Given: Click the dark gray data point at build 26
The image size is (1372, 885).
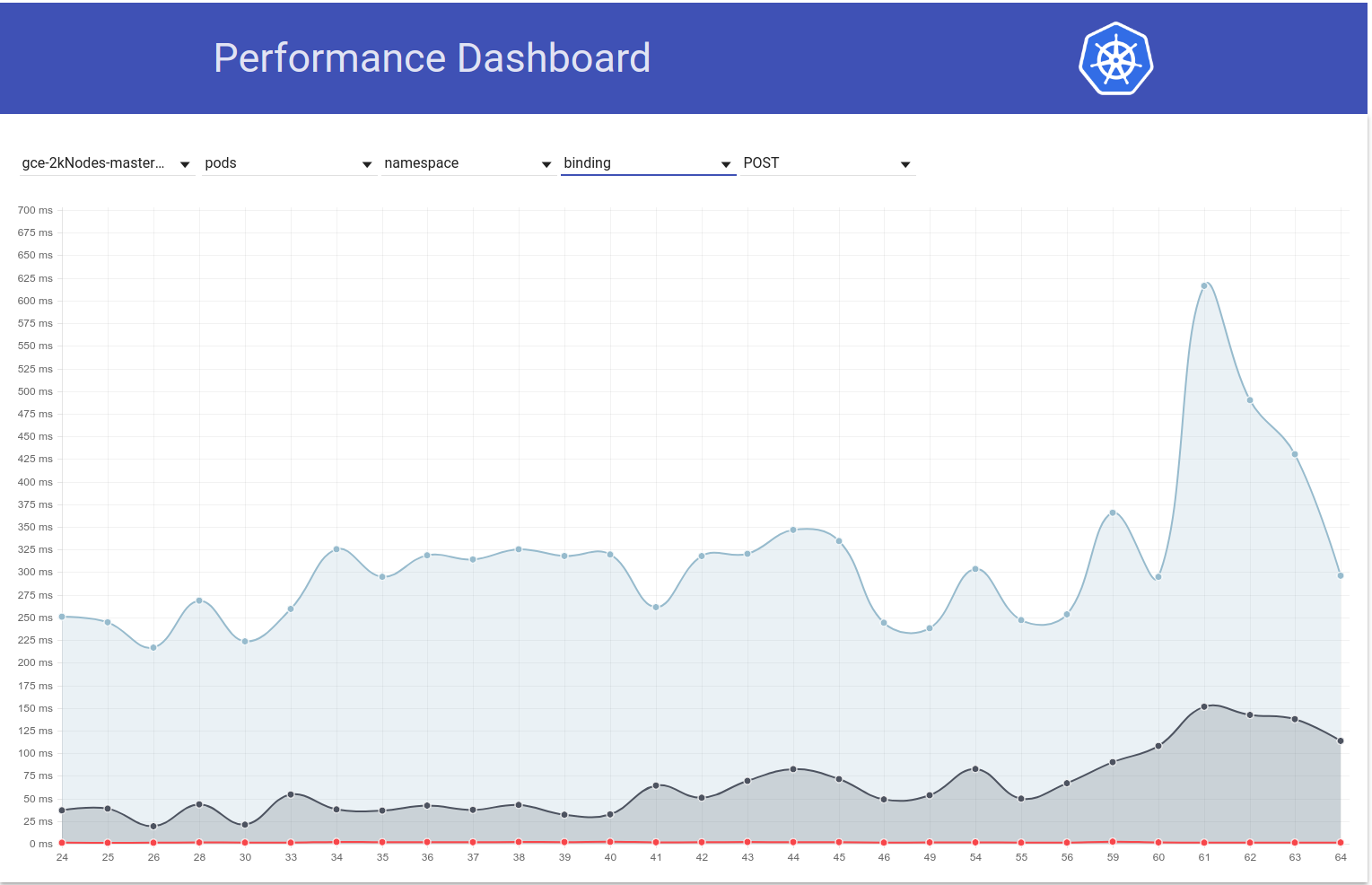Looking at the screenshot, I should click(153, 826).
